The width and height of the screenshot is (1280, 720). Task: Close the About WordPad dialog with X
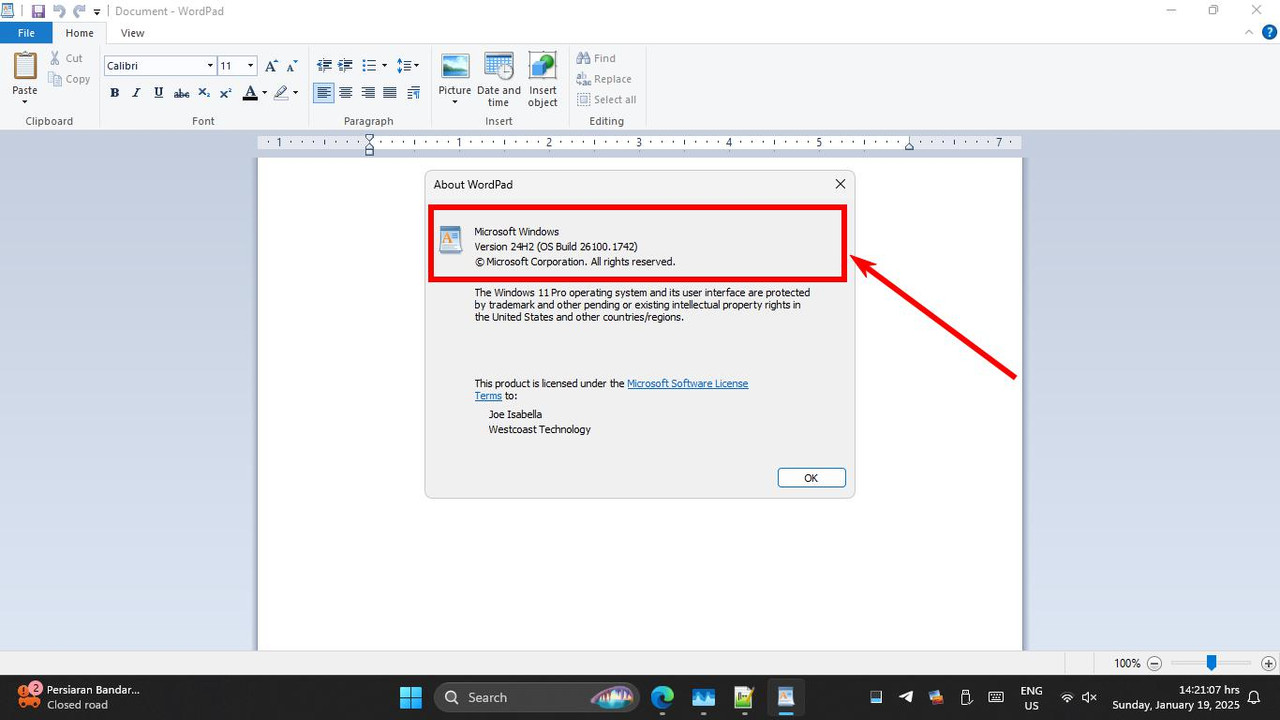(x=840, y=184)
